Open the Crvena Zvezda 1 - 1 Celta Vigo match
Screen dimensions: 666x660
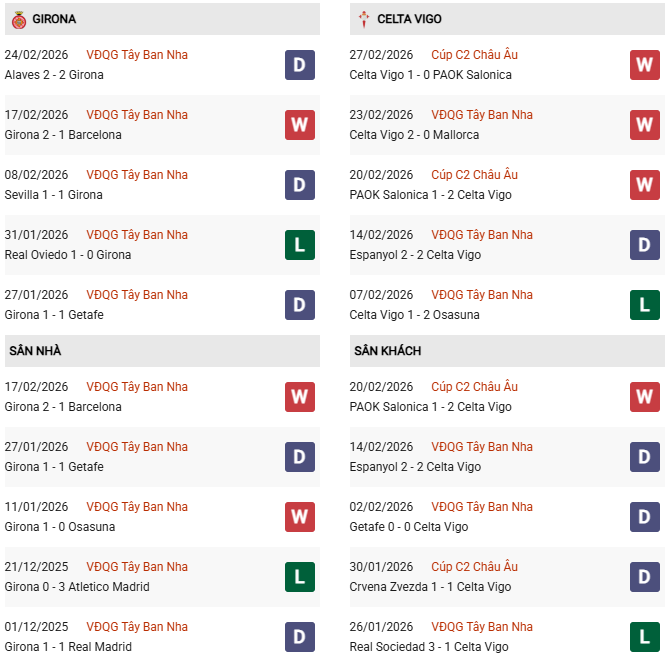click(430, 587)
